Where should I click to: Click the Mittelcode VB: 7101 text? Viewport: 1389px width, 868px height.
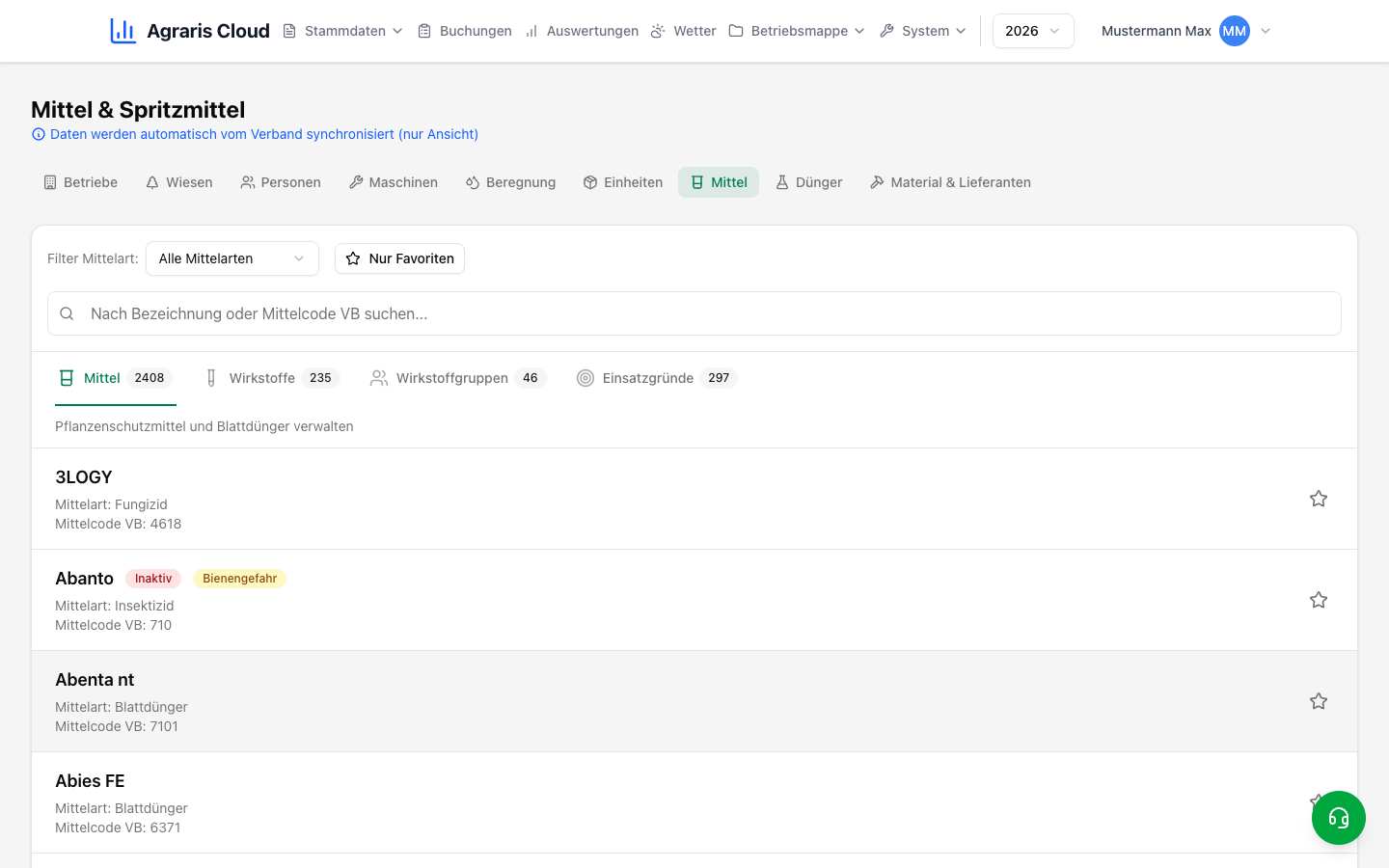tap(117, 726)
